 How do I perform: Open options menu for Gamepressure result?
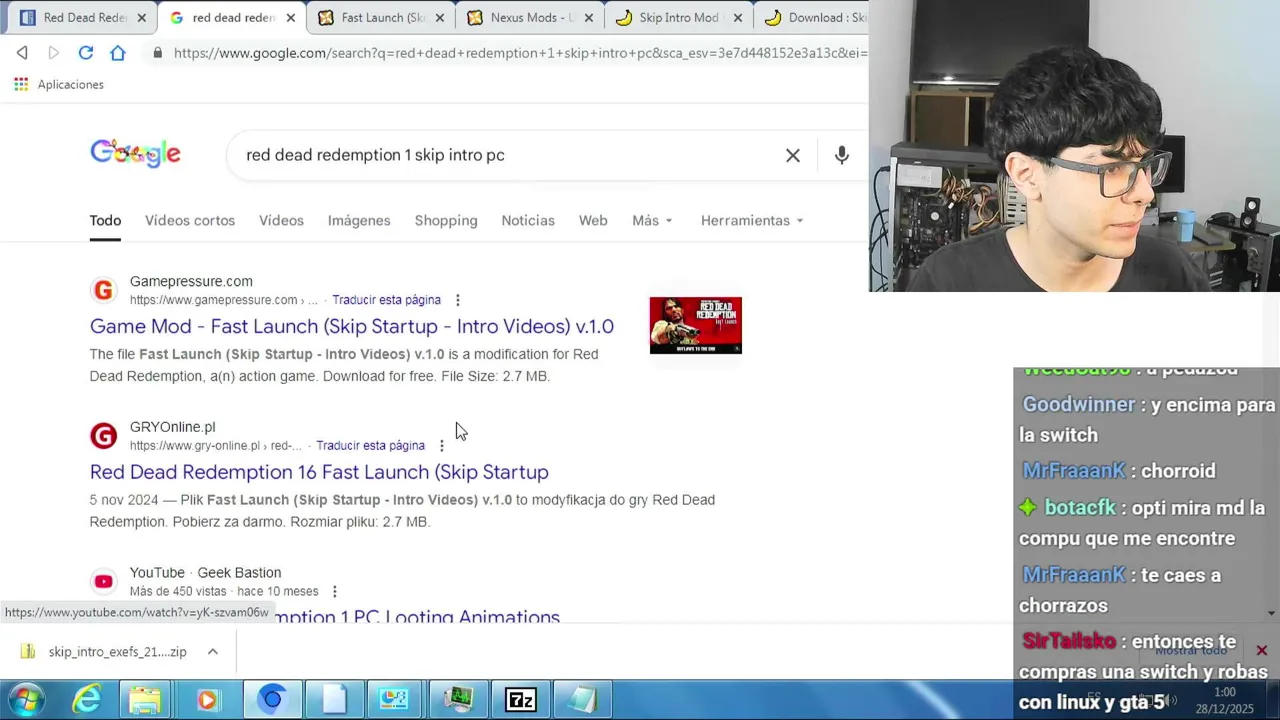pyautogui.click(x=458, y=300)
